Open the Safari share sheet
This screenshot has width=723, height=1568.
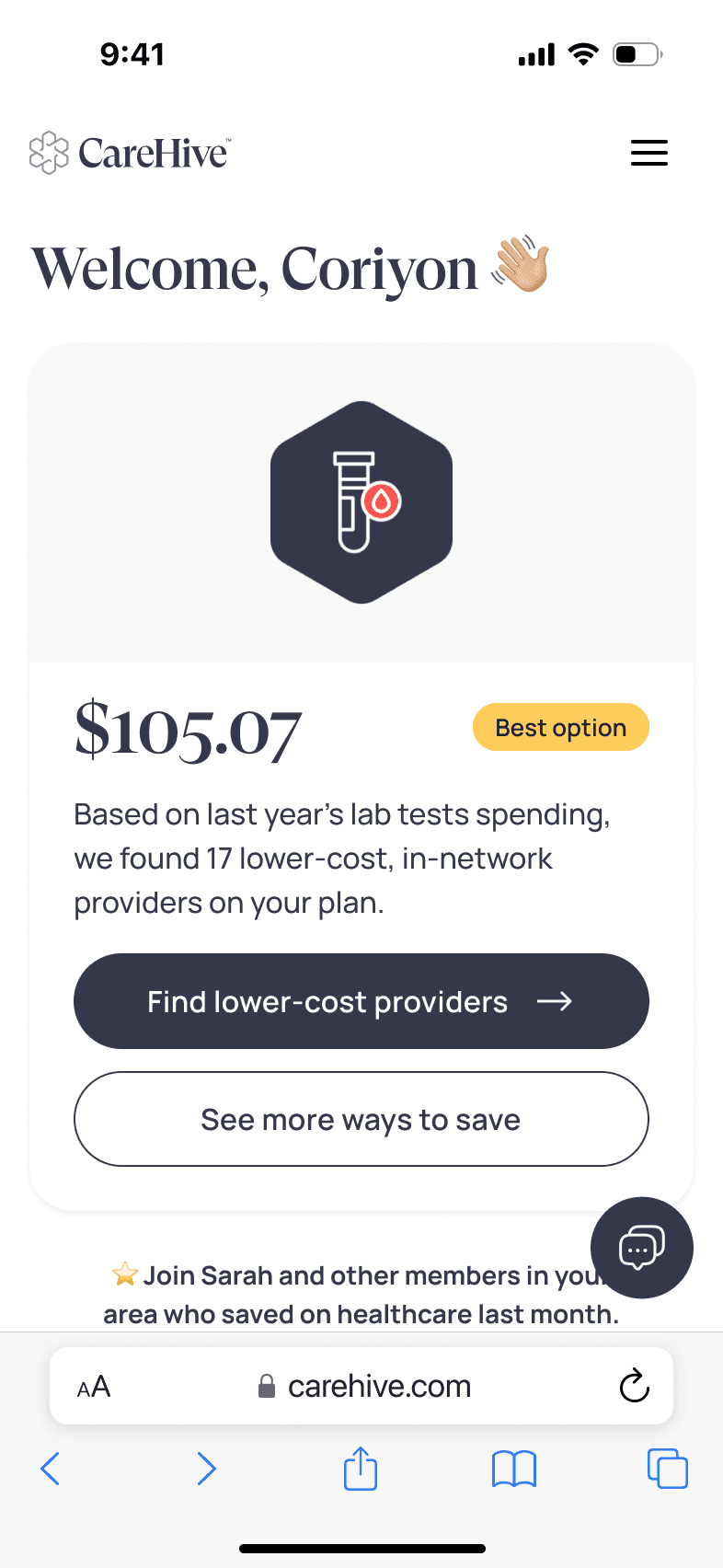[361, 1468]
